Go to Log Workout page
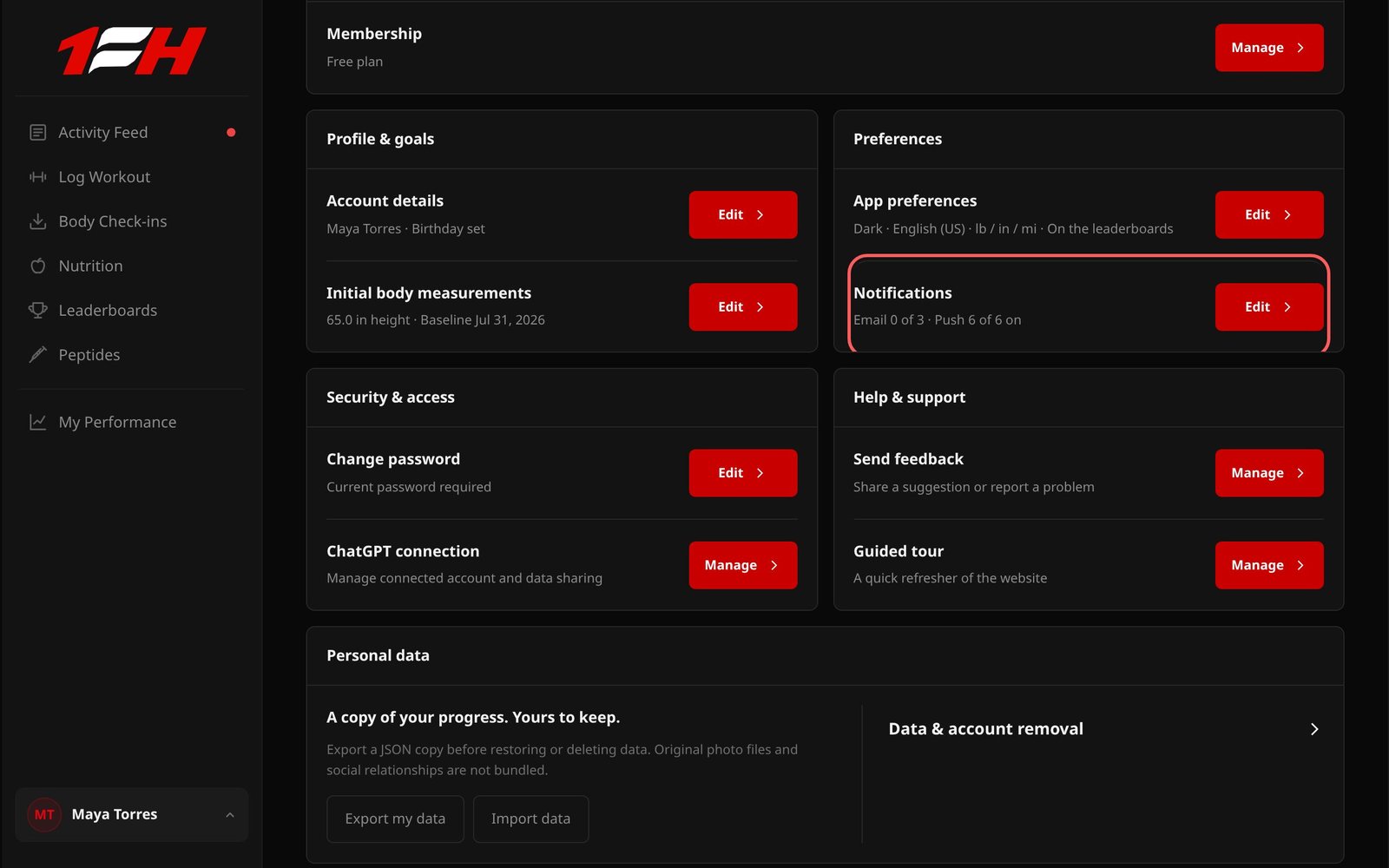 pyautogui.click(x=132, y=177)
